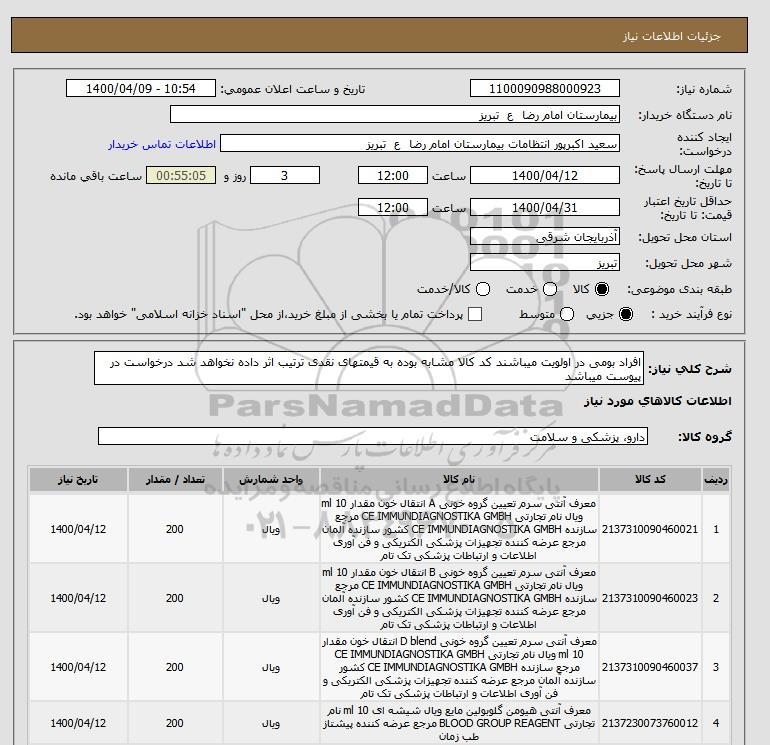The height and width of the screenshot is (745, 770).
Task: Click the جزئیات اطلاعات نیاز header title
Action: pos(671,36)
